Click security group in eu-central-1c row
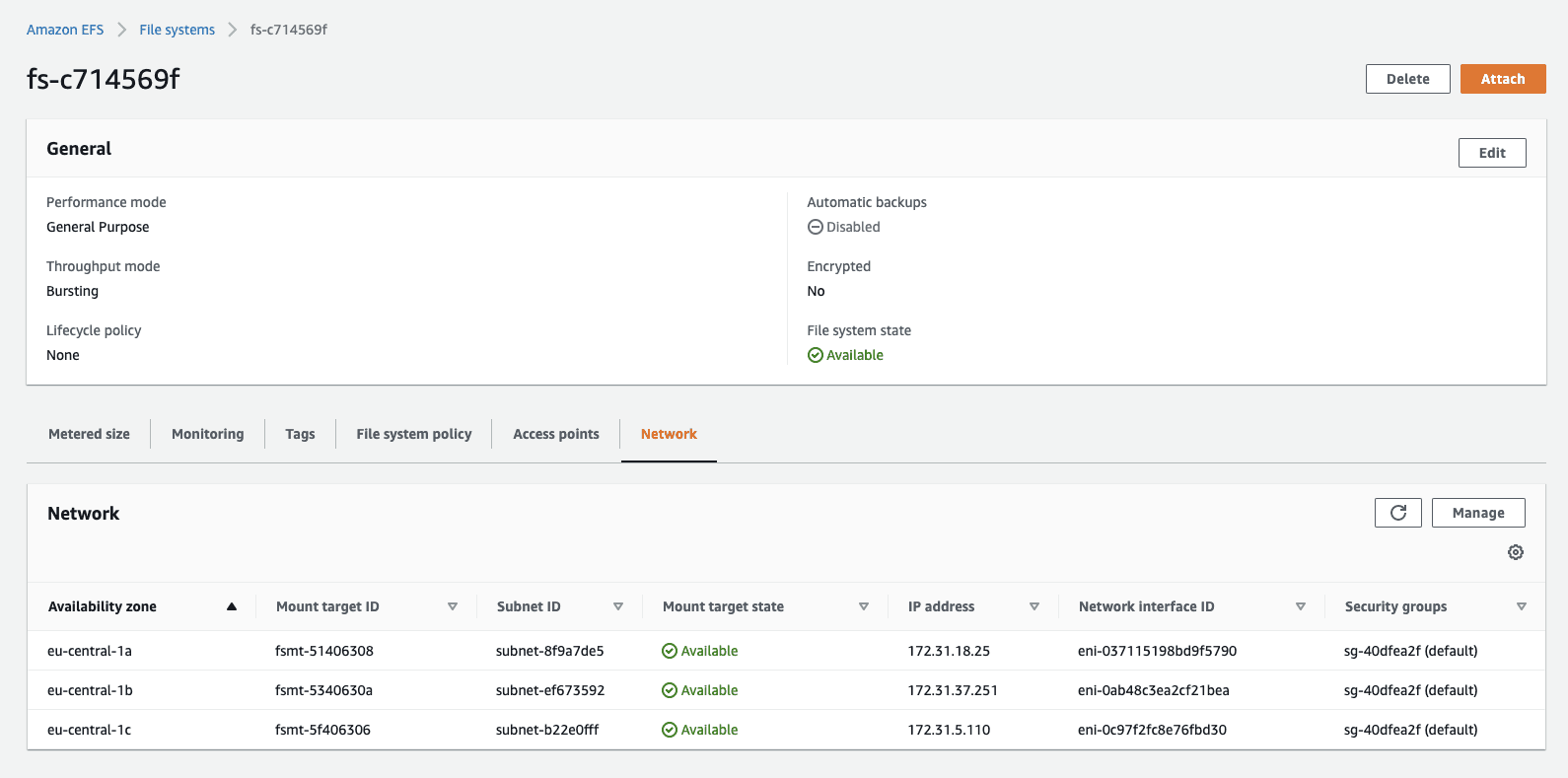The image size is (1568, 778). (x=1410, y=730)
